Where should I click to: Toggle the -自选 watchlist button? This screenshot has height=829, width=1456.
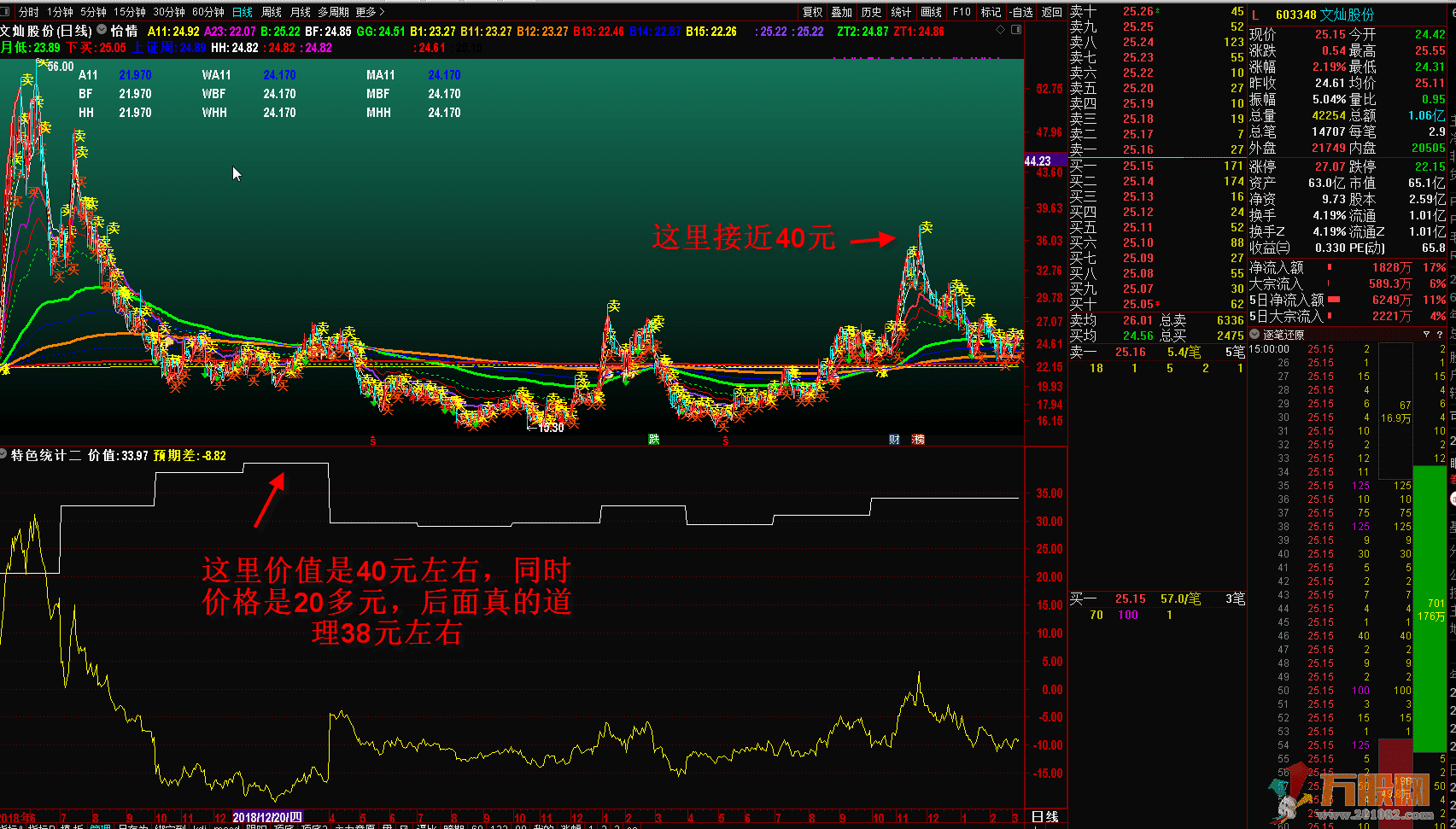(1021, 12)
